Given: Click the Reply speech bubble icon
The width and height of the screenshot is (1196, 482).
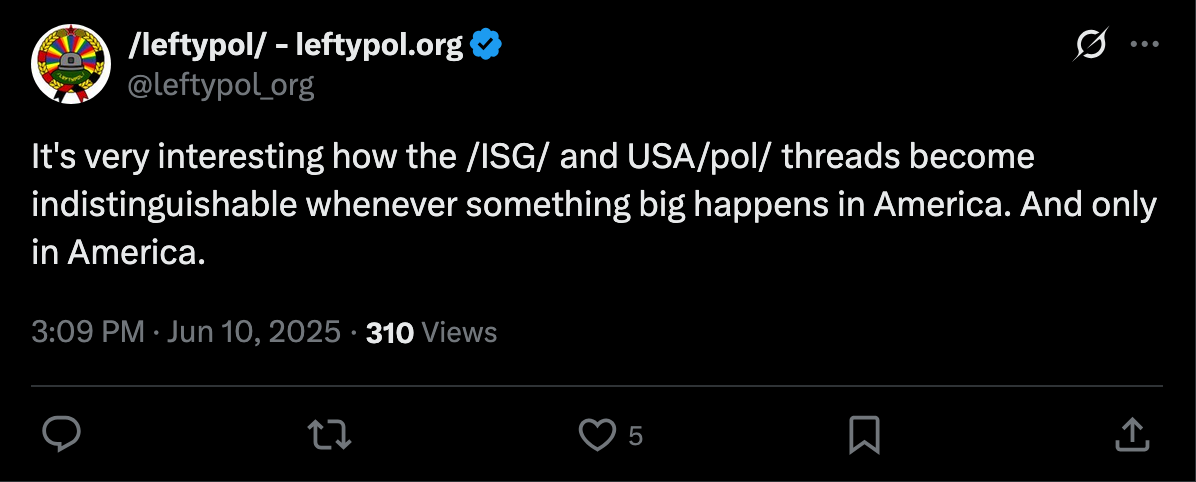Looking at the screenshot, I should point(61,435).
